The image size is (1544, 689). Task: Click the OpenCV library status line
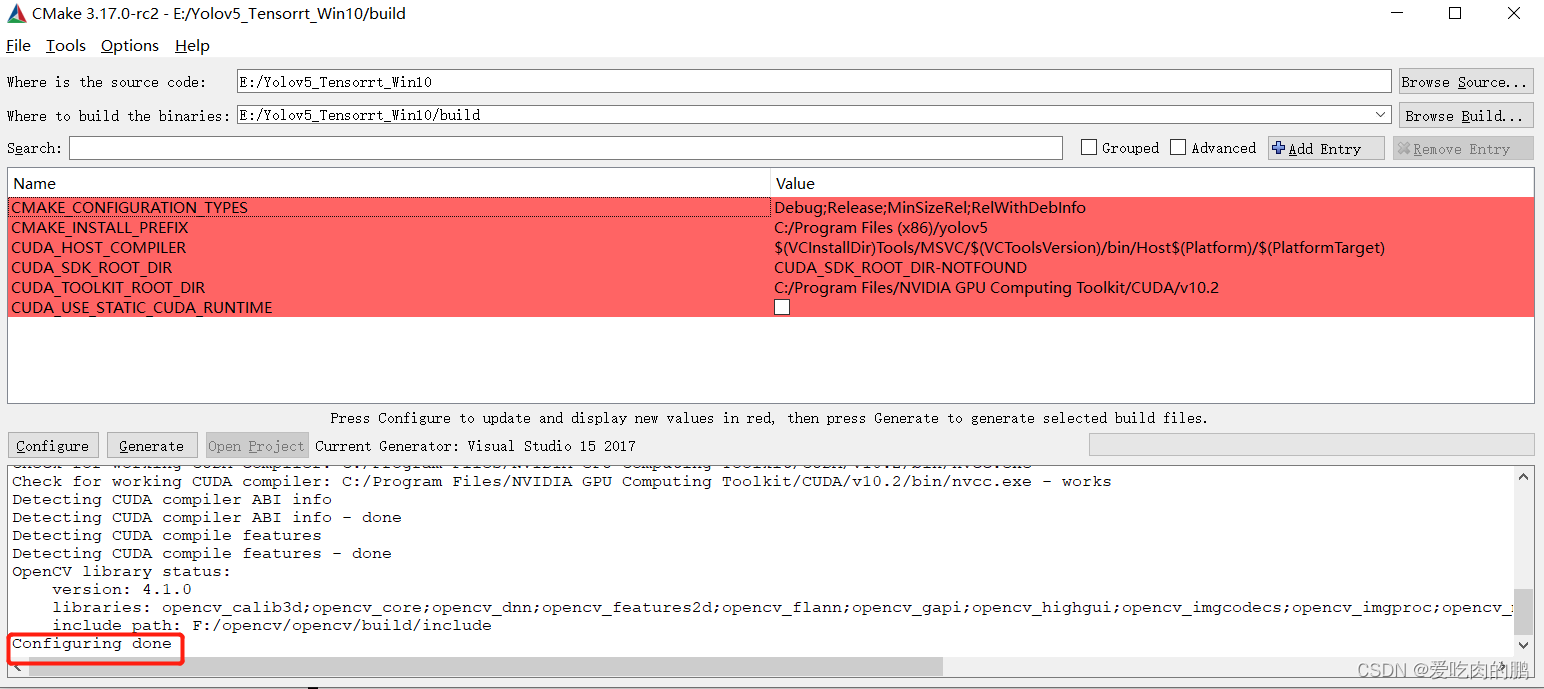tap(122, 572)
